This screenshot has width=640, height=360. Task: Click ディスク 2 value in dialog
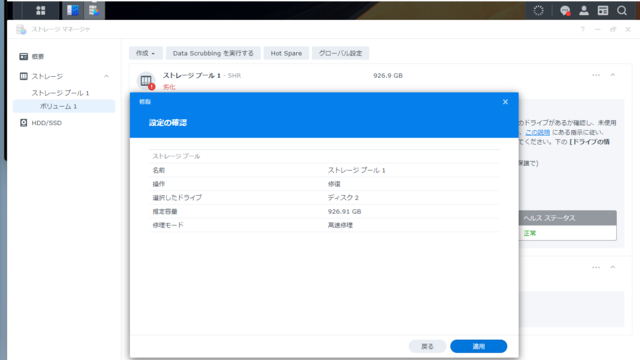(x=343, y=198)
